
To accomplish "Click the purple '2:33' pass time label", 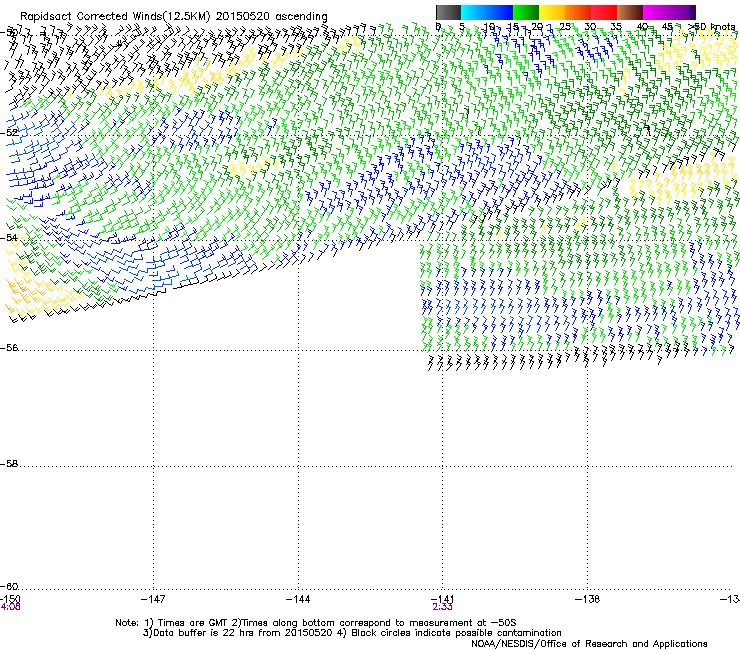I will pyautogui.click(x=442, y=607).
